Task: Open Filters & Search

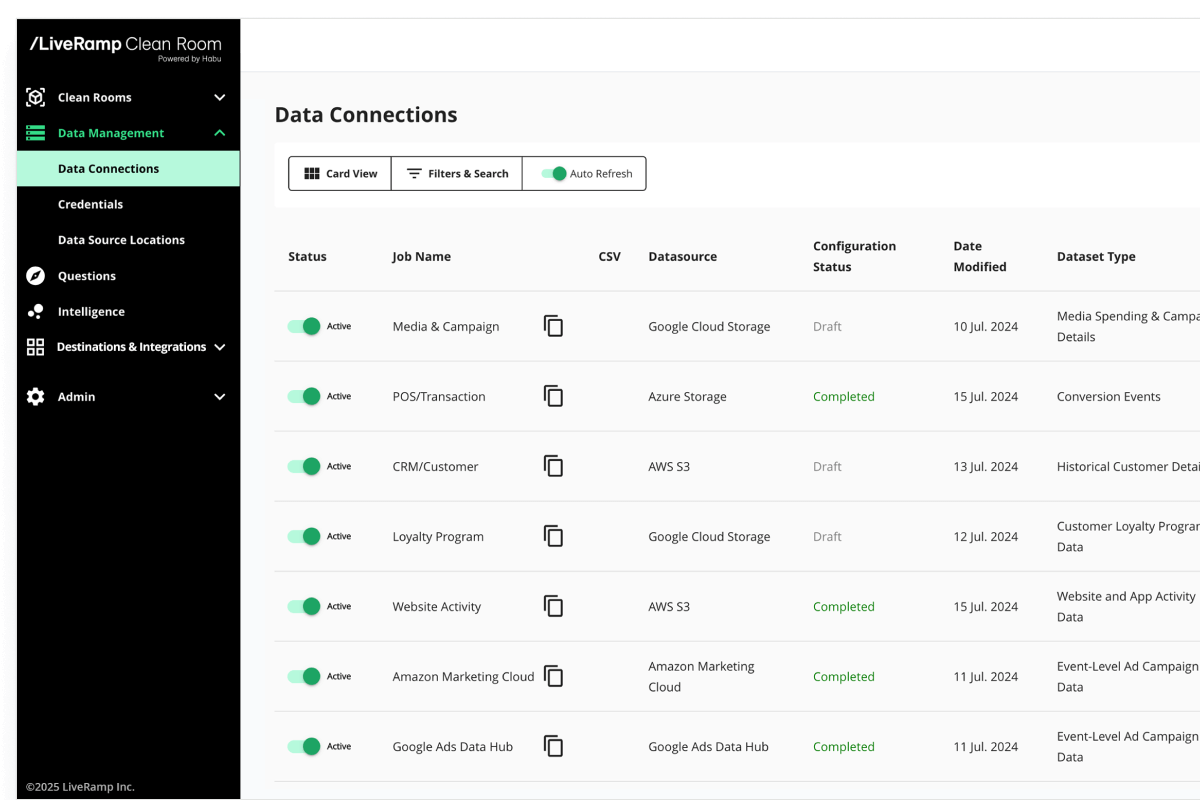Action: [x=457, y=173]
